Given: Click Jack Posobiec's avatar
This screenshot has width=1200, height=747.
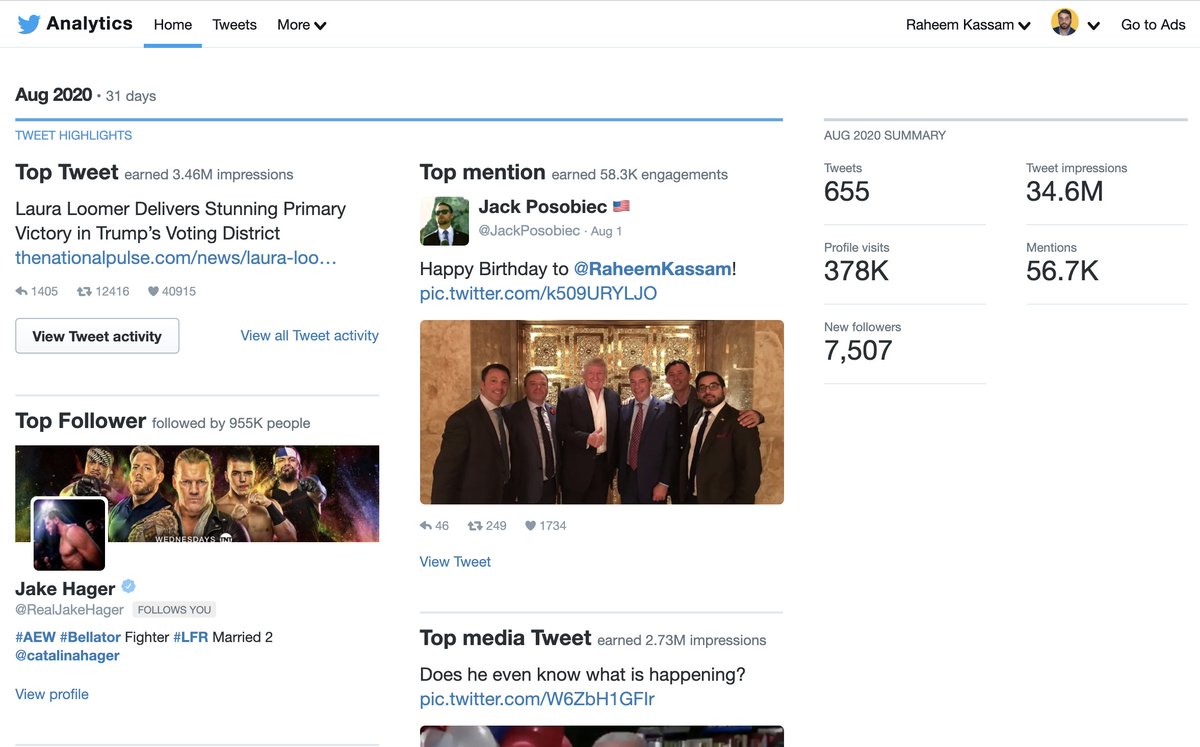Looking at the screenshot, I should tap(444, 221).
